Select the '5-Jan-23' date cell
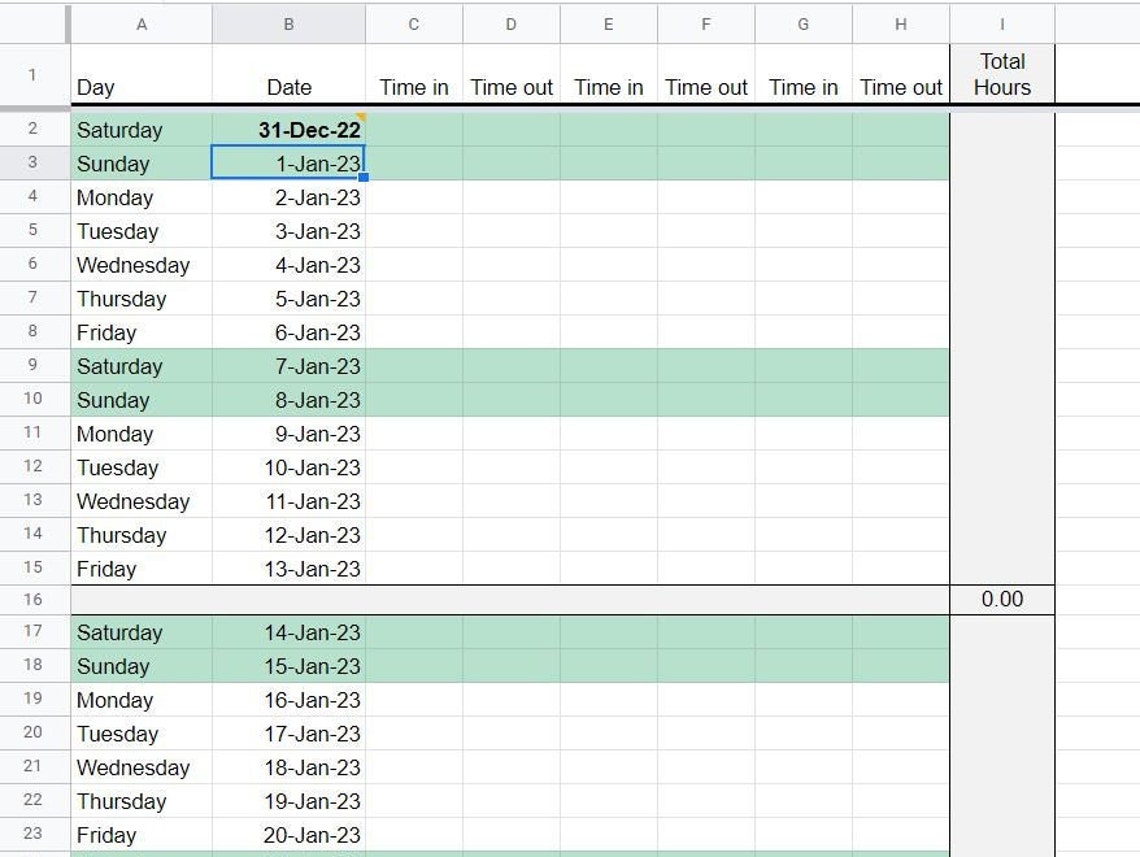 (289, 298)
